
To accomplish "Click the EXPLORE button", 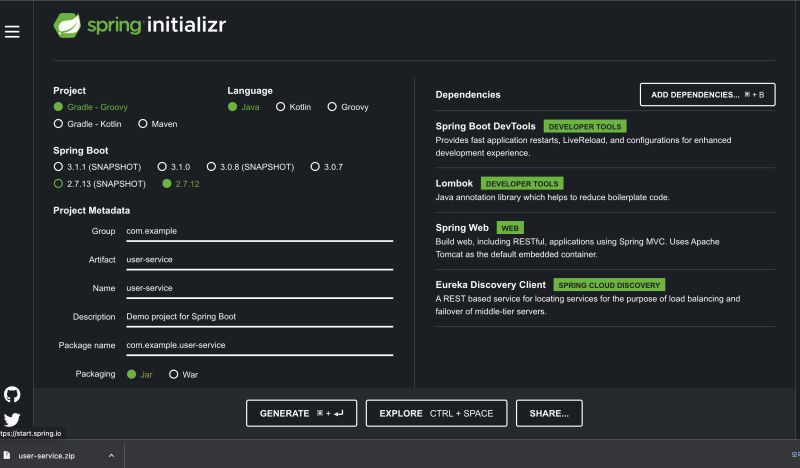I will 436,413.
